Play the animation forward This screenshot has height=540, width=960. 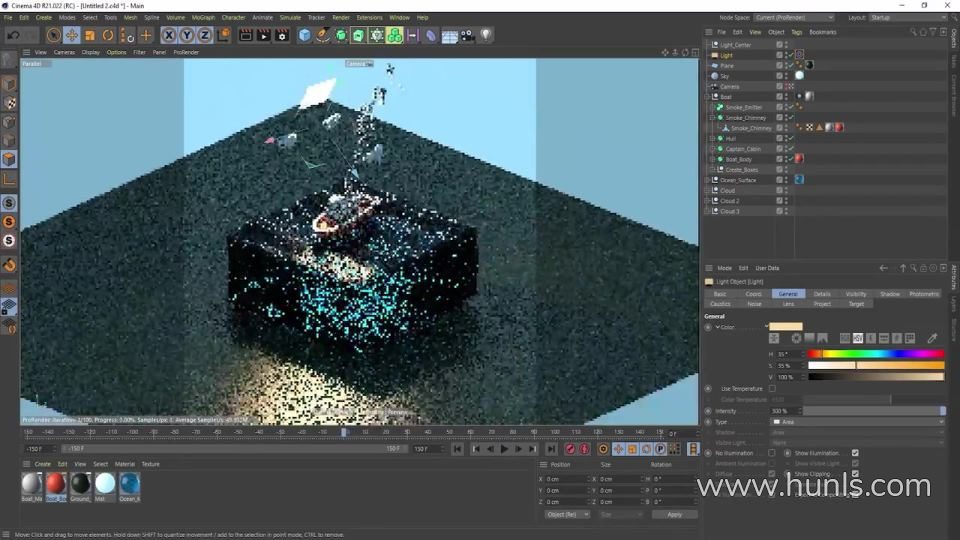coord(504,449)
